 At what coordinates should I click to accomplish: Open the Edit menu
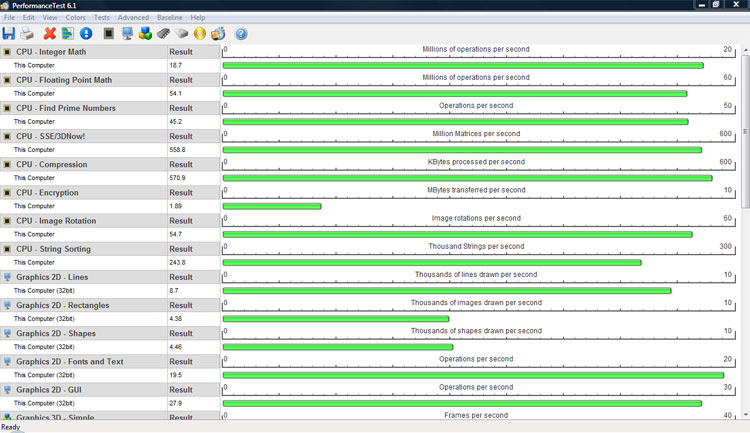point(29,17)
